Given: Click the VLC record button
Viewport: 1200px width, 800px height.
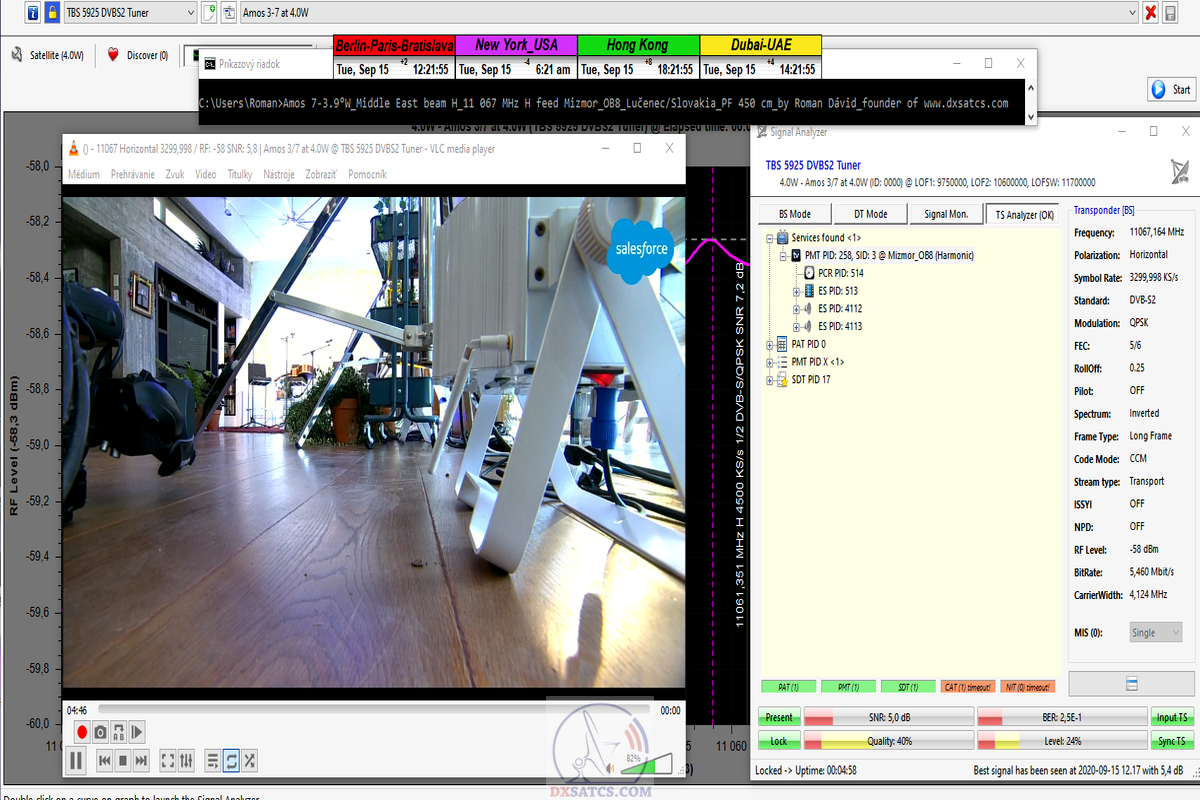Looking at the screenshot, I should tap(82, 732).
